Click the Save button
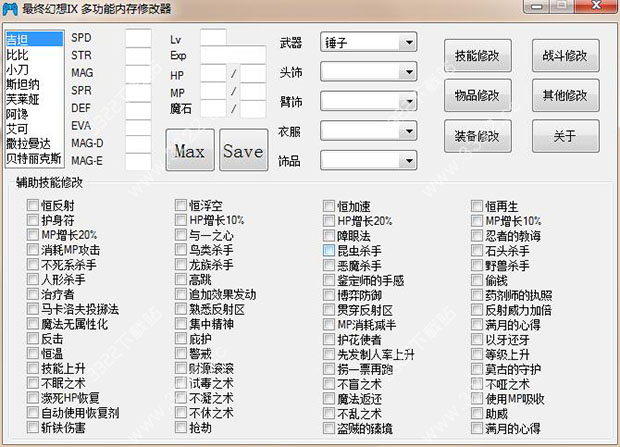Screen dimensions: 620x447 coord(244,150)
